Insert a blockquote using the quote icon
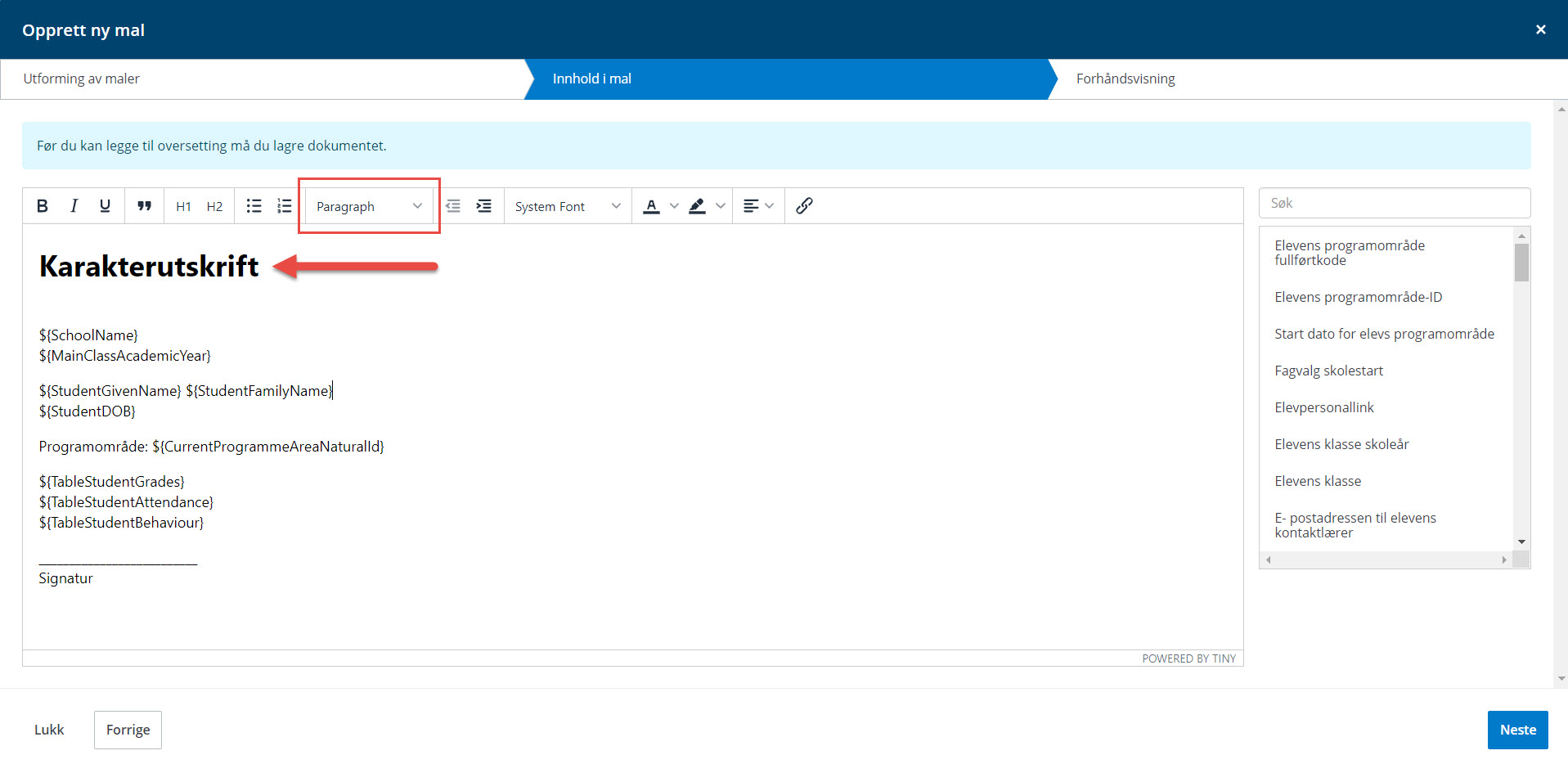Screen dimensions: 1568x764 point(144,206)
